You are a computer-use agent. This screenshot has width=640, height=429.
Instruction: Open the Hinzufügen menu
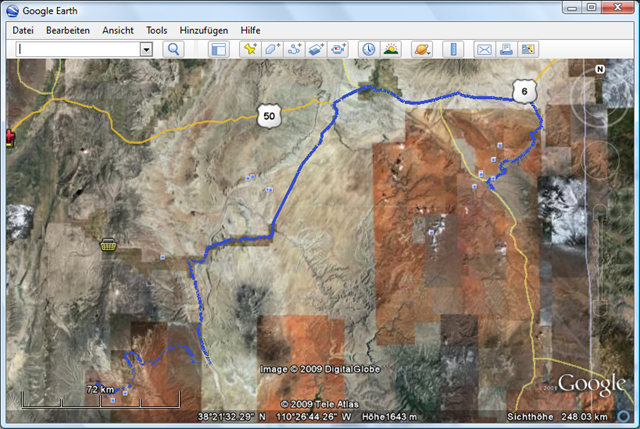(x=204, y=30)
